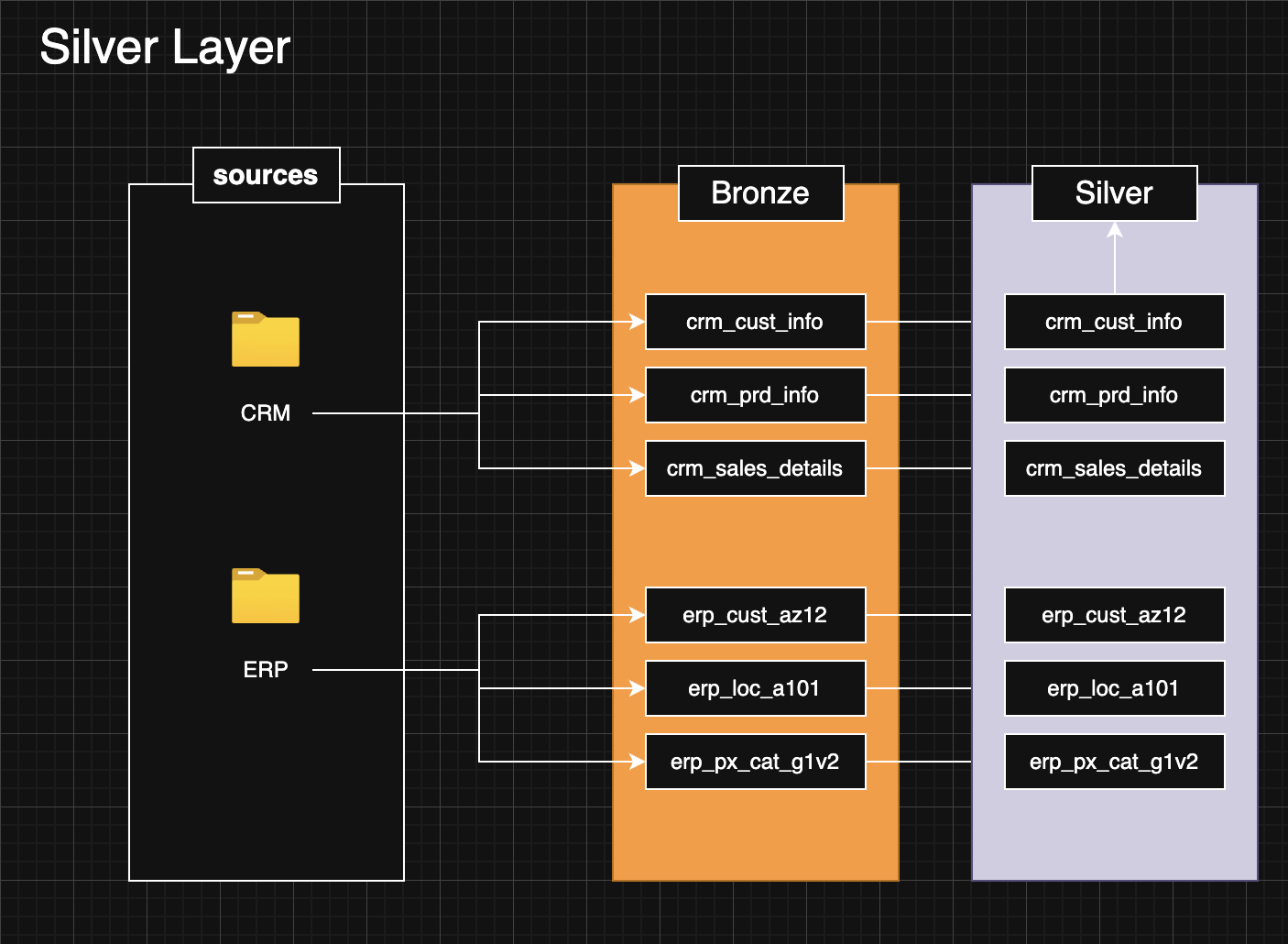Choose erp_loc_a101 node in Bronze column
This screenshot has width=1288, height=944.
pyautogui.click(x=755, y=688)
